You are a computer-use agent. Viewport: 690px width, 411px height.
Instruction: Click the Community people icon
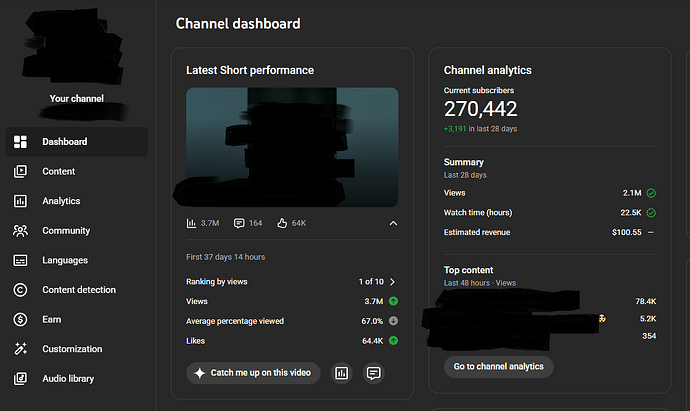[x=20, y=231]
